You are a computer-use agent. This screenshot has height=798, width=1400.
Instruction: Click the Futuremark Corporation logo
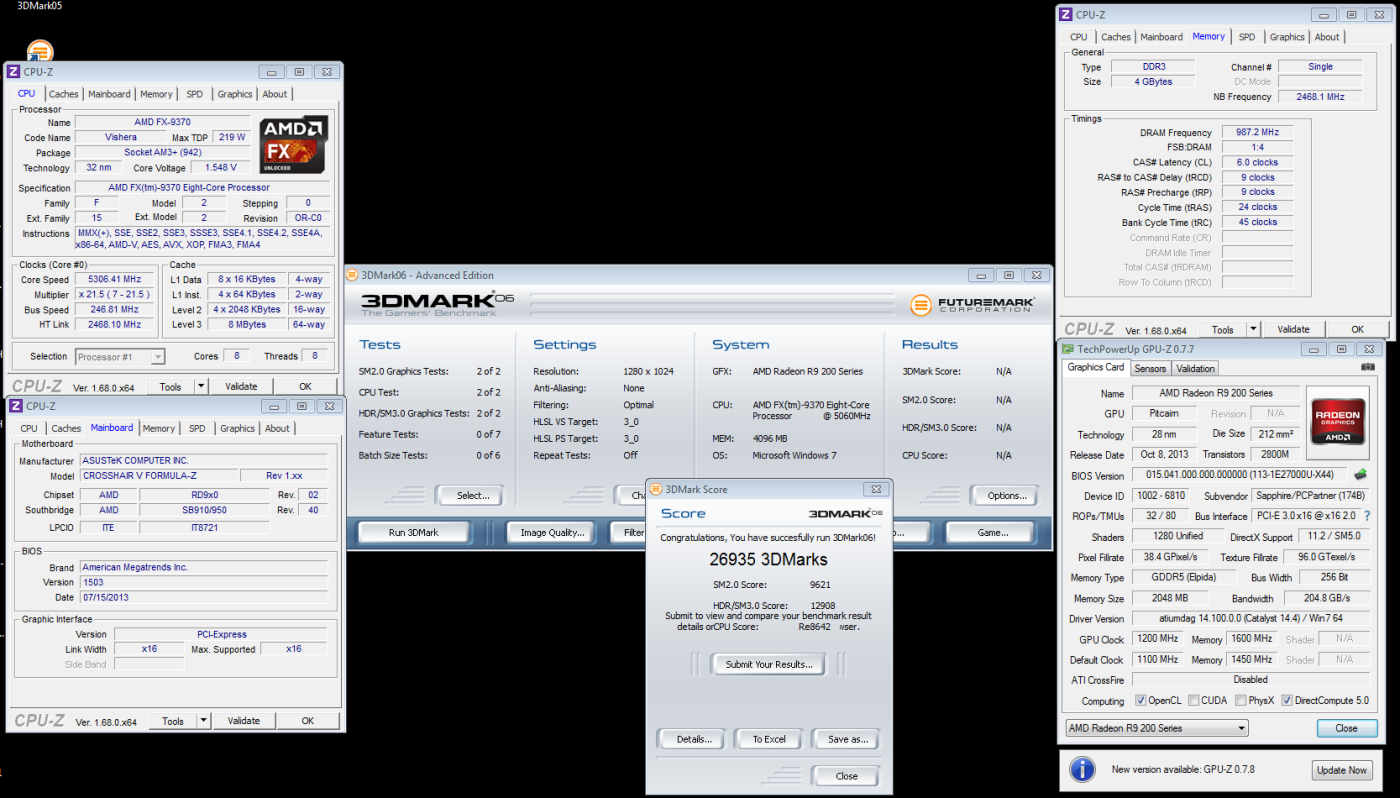pyautogui.click(x=973, y=305)
